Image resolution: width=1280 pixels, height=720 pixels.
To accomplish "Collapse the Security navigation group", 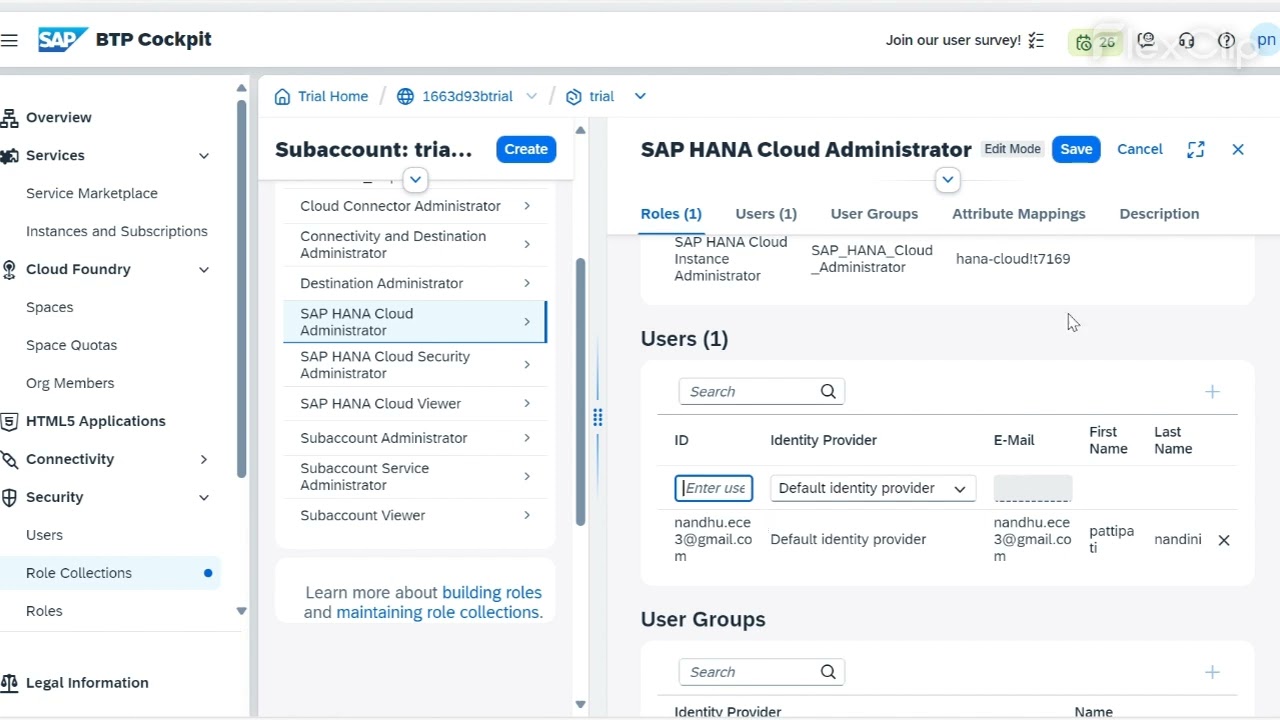I will [x=204, y=498].
